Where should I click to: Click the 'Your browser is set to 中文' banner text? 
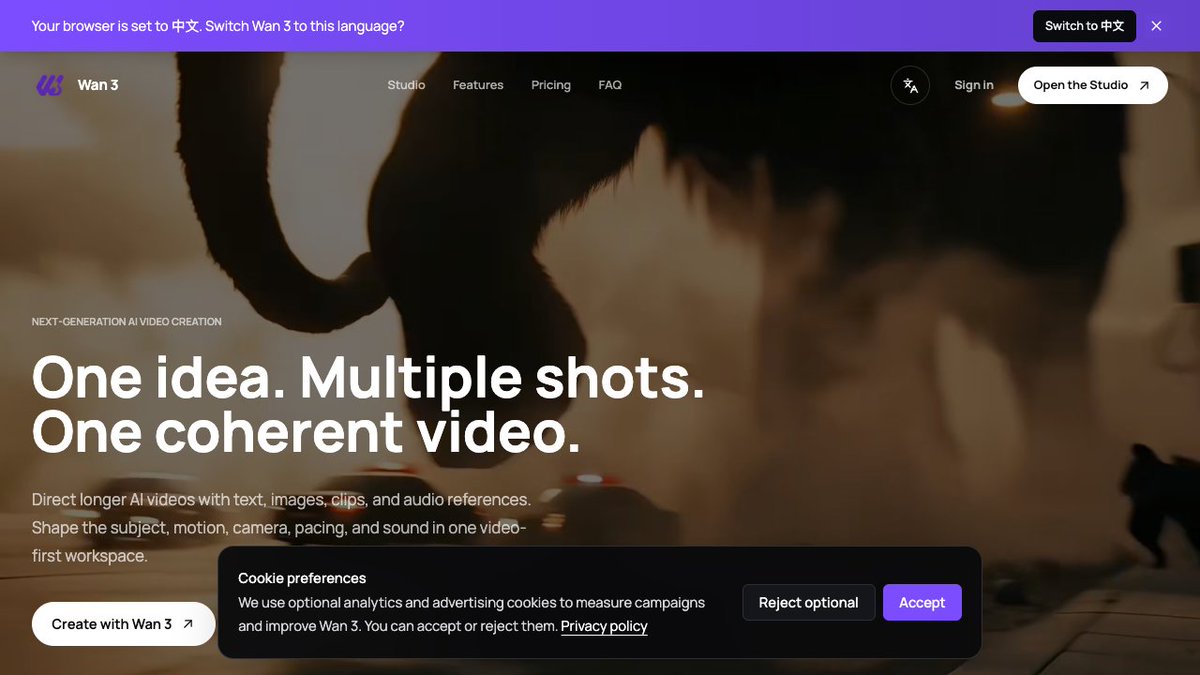coord(218,26)
